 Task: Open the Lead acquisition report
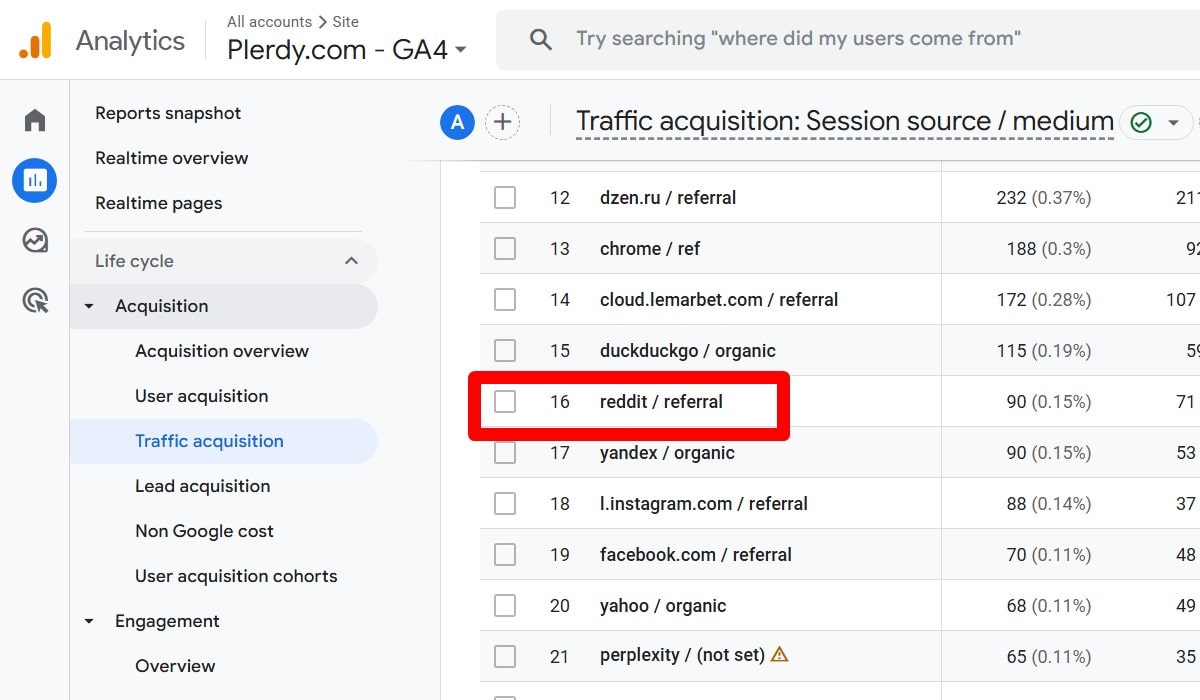tap(202, 486)
